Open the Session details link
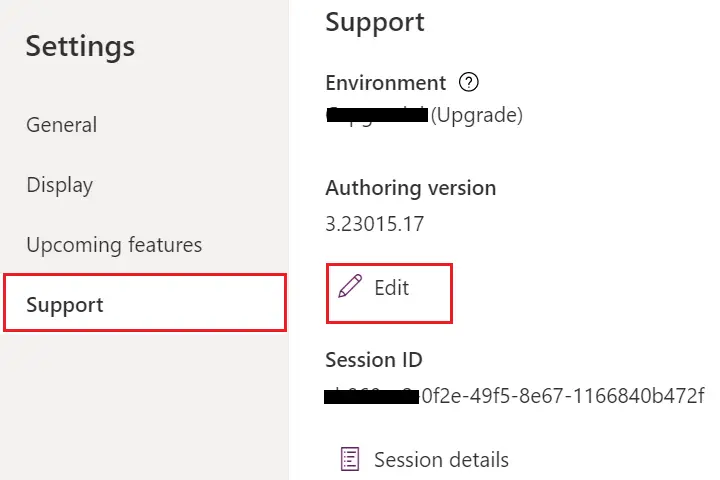The width and height of the screenshot is (720, 480). [425, 459]
